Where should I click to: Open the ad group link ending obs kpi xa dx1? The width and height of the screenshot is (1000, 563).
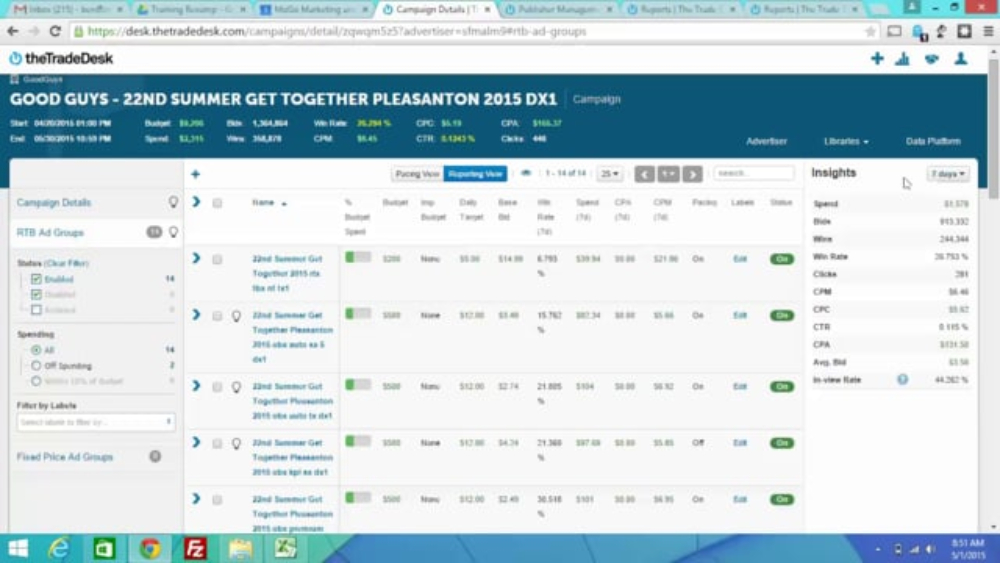(292, 457)
